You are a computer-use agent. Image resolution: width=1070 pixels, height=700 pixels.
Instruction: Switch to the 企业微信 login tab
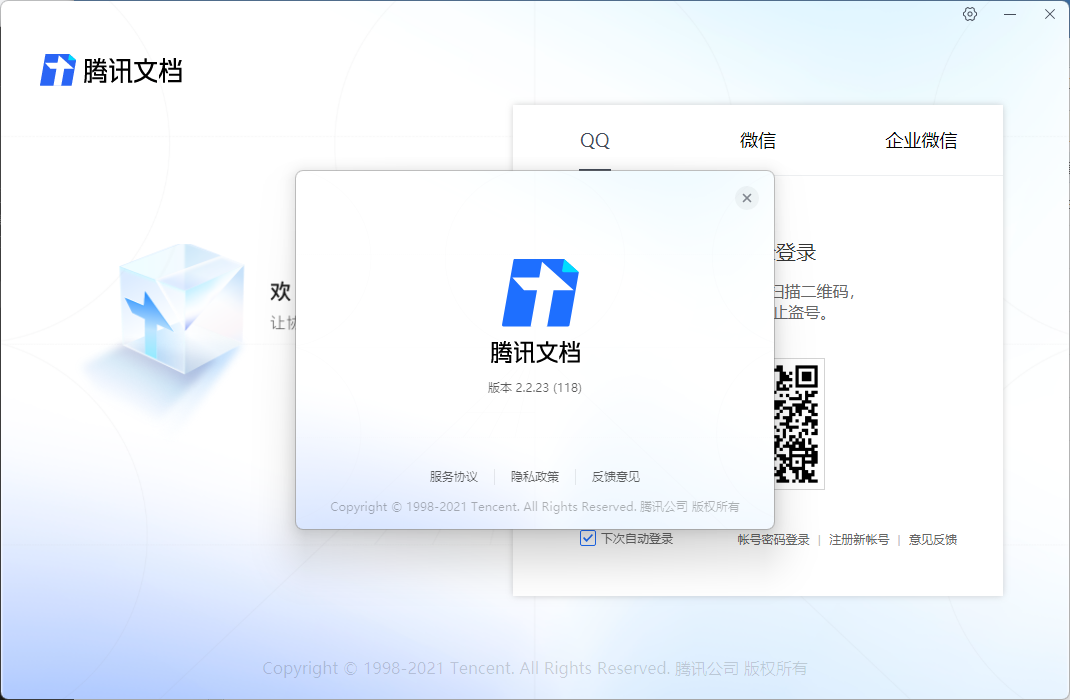click(921, 141)
